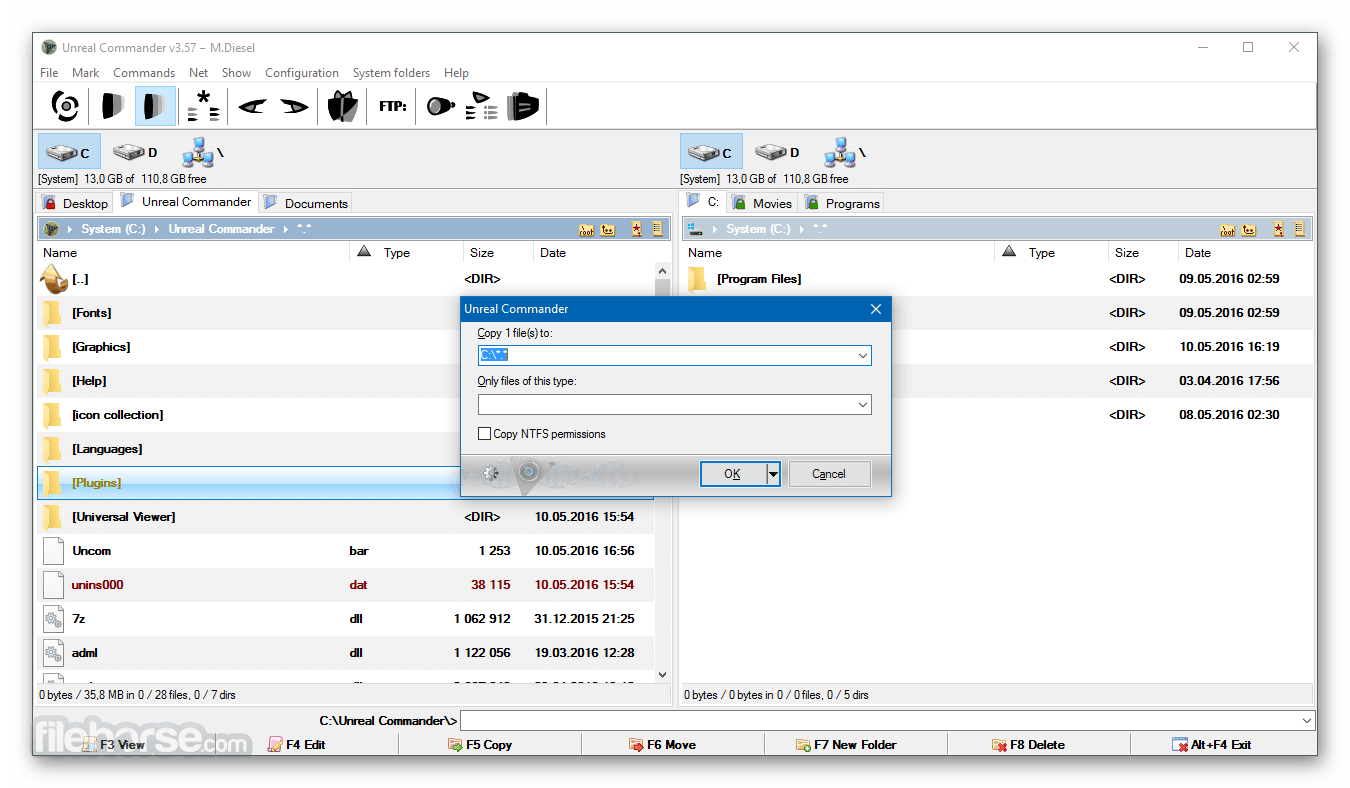
Task: Click the left panel scrollbar up arrow
Action: pos(662,270)
